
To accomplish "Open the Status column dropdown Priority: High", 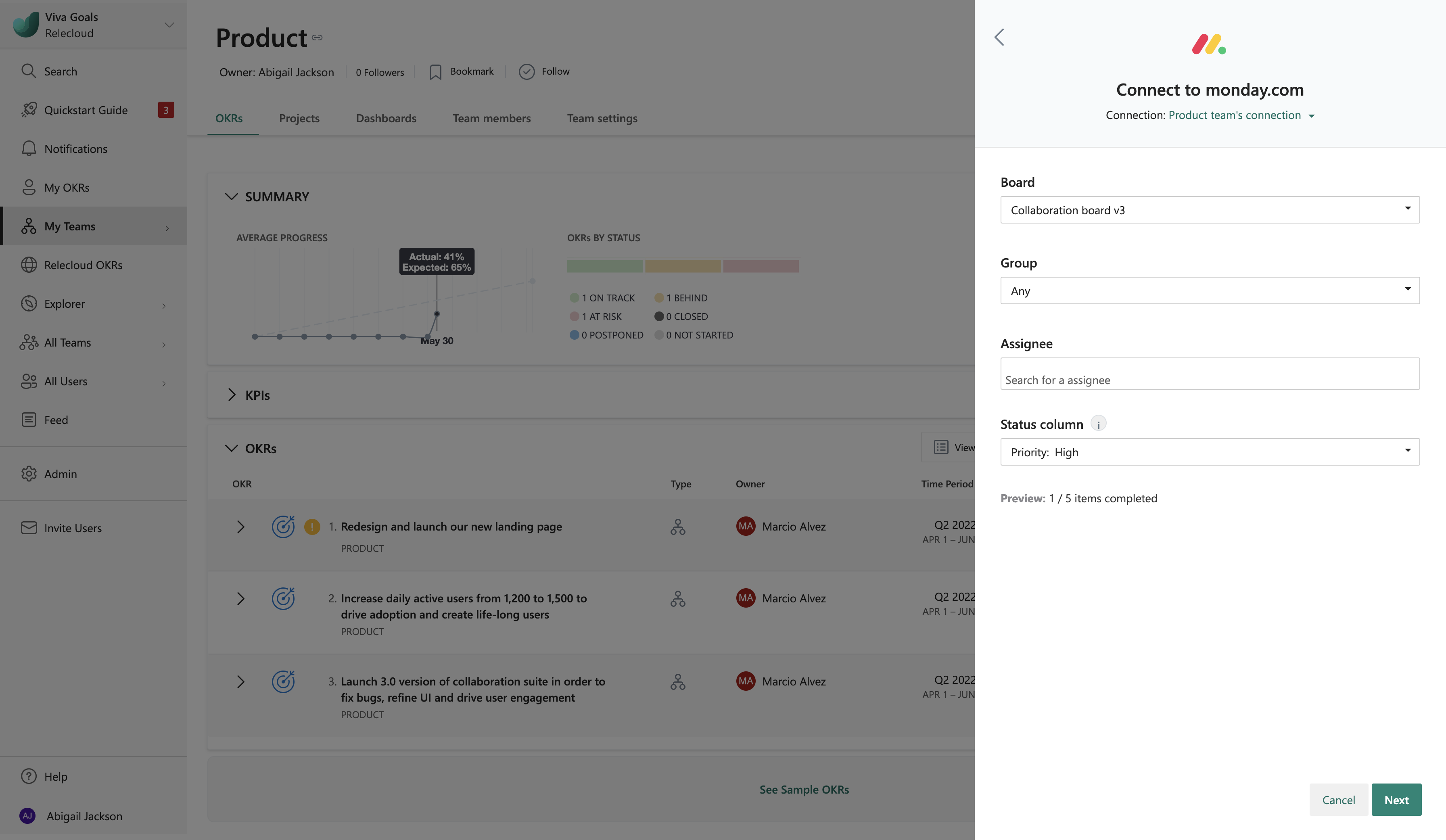I will pyautogui.click(x=1210, y=452).
